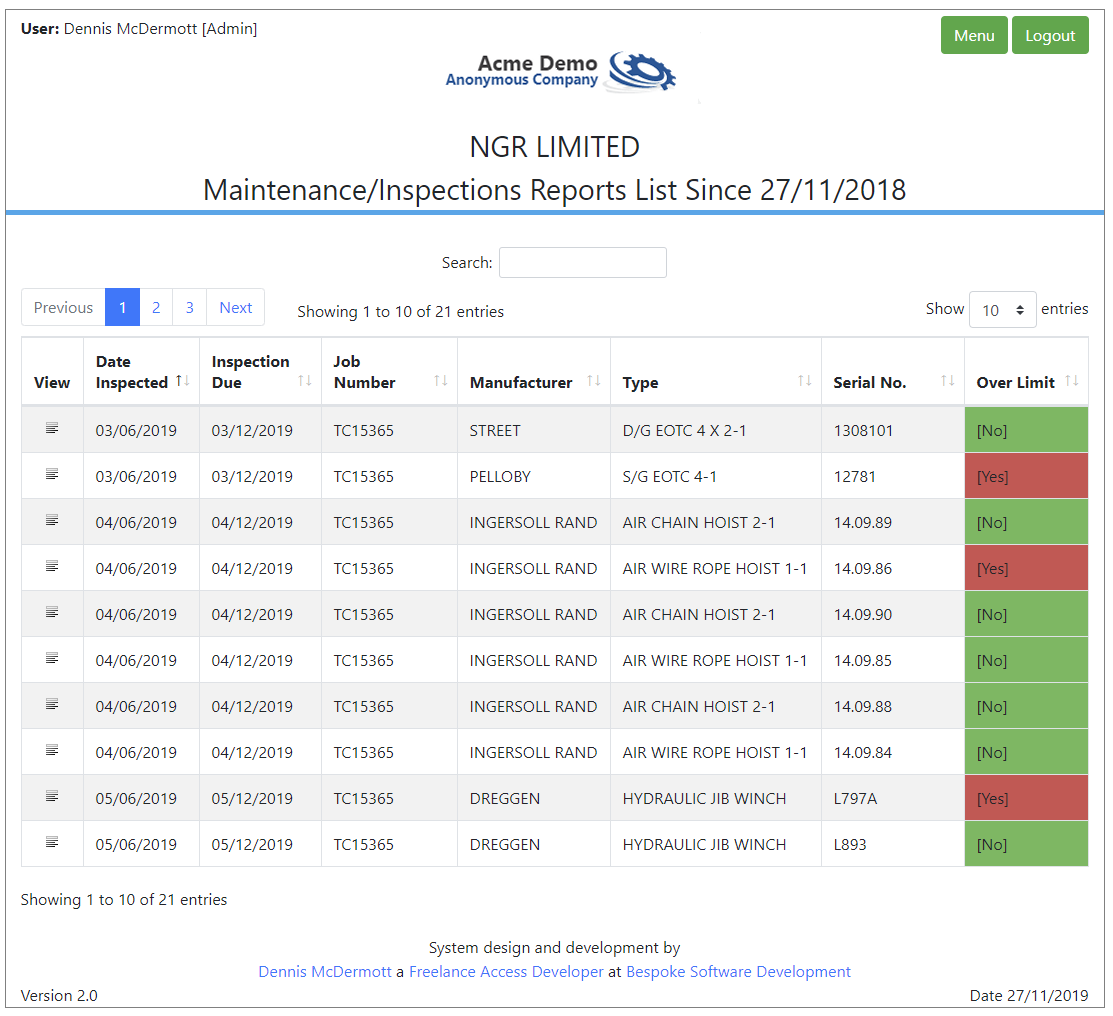Open view icon for serial L797A
1113x1016 pixels.
[52, 797]
